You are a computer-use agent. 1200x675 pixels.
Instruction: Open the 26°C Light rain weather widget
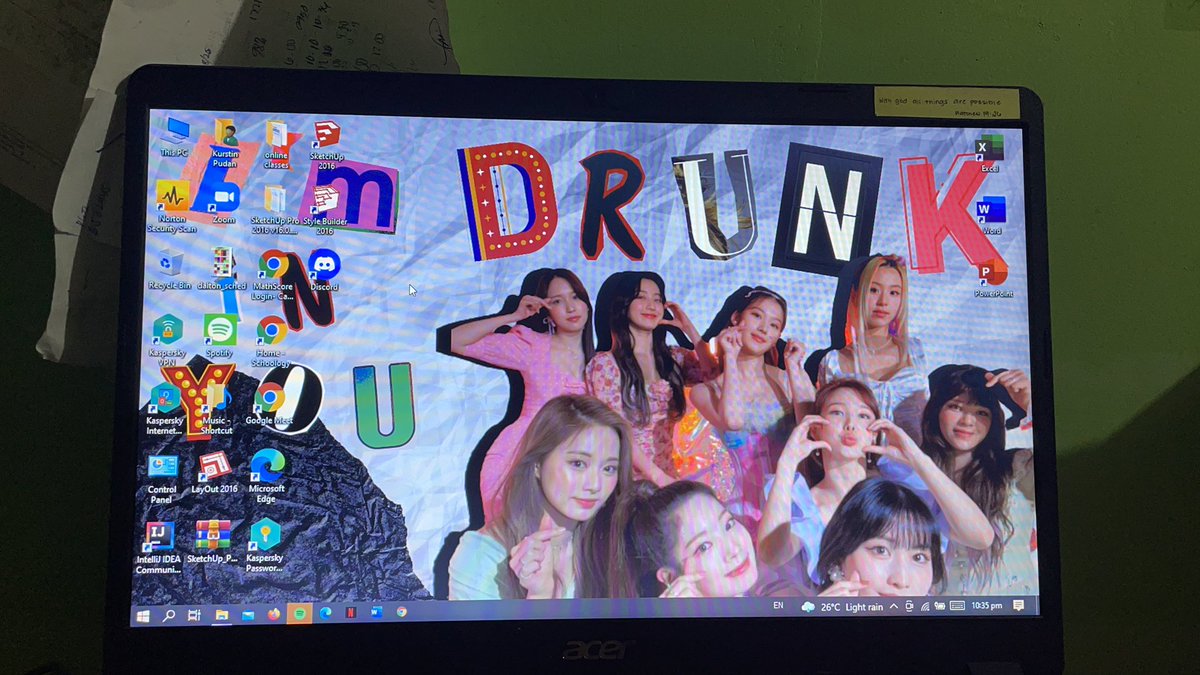click(842, 607)
